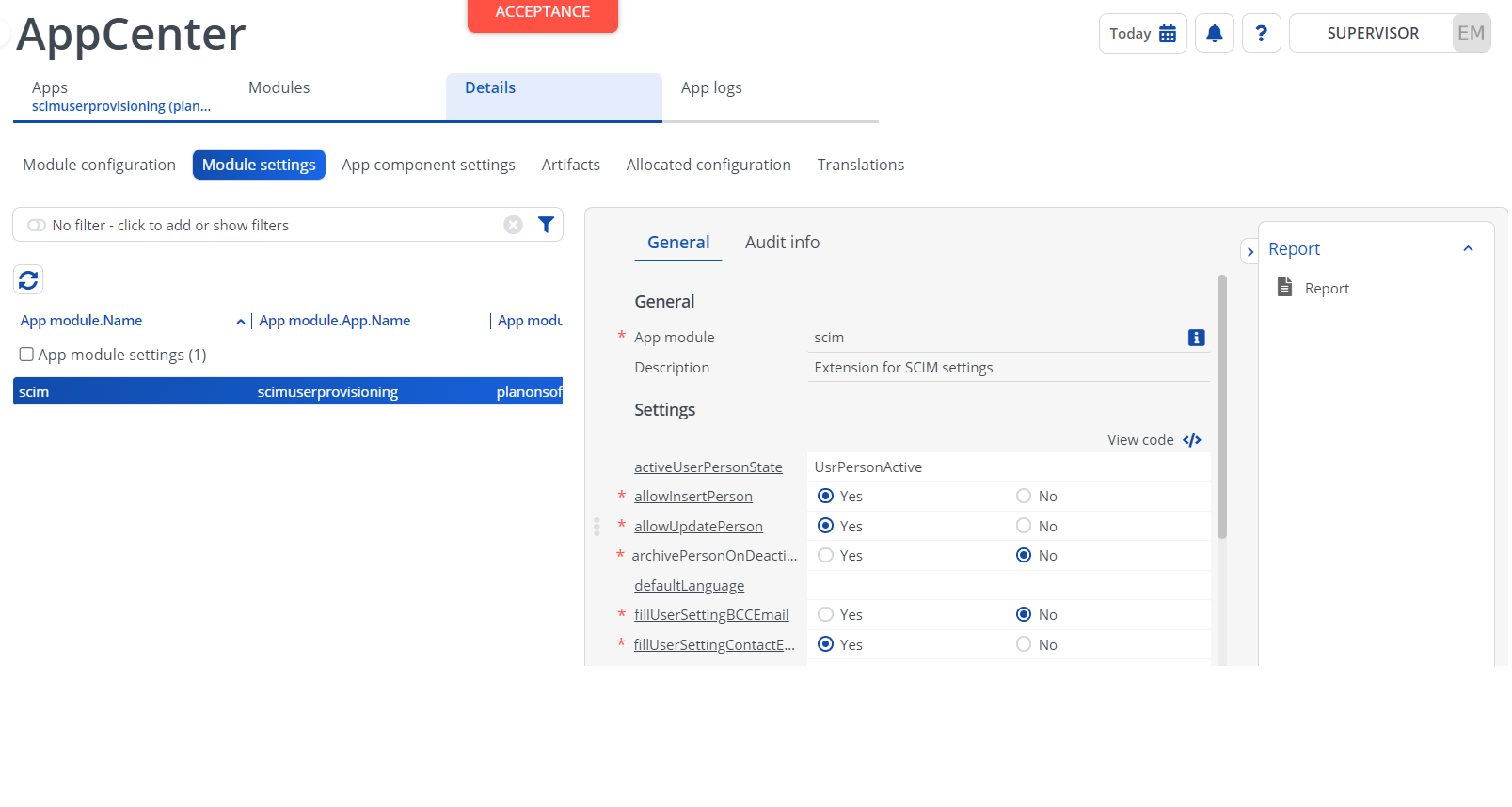Viewport: 1512px width, 807px height.
Task: Check the App module settings (1) checkbox
Action: coord(26,355)
